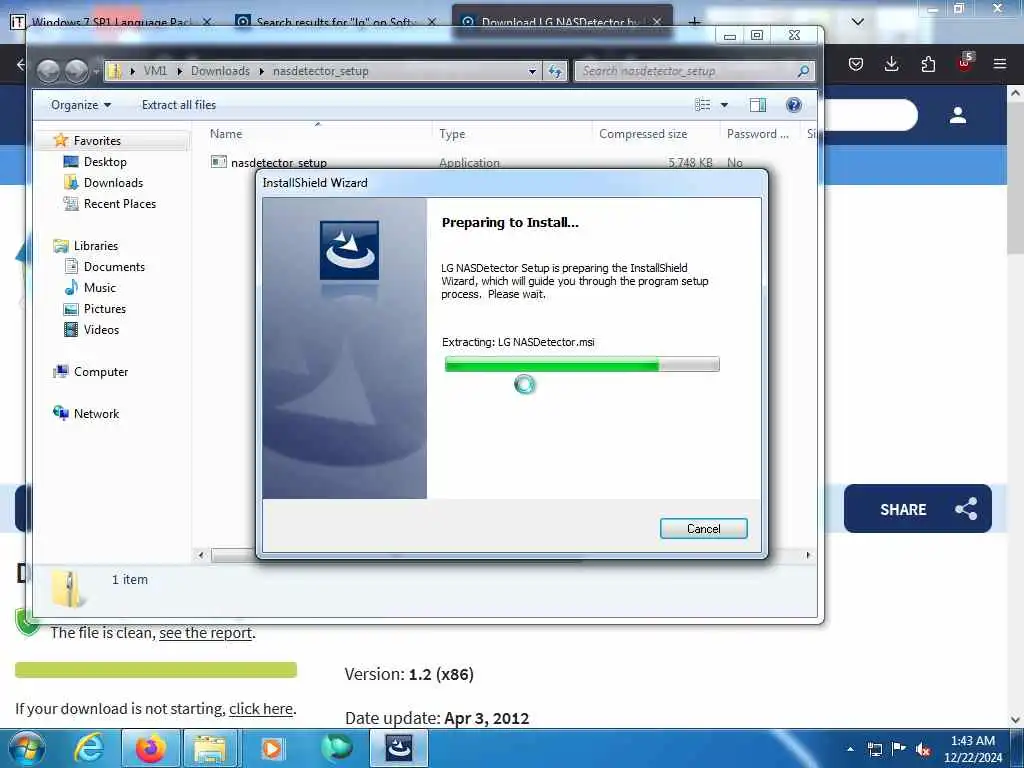
Task: Open Downloads in navigation pane
Action: coord(113,183)
